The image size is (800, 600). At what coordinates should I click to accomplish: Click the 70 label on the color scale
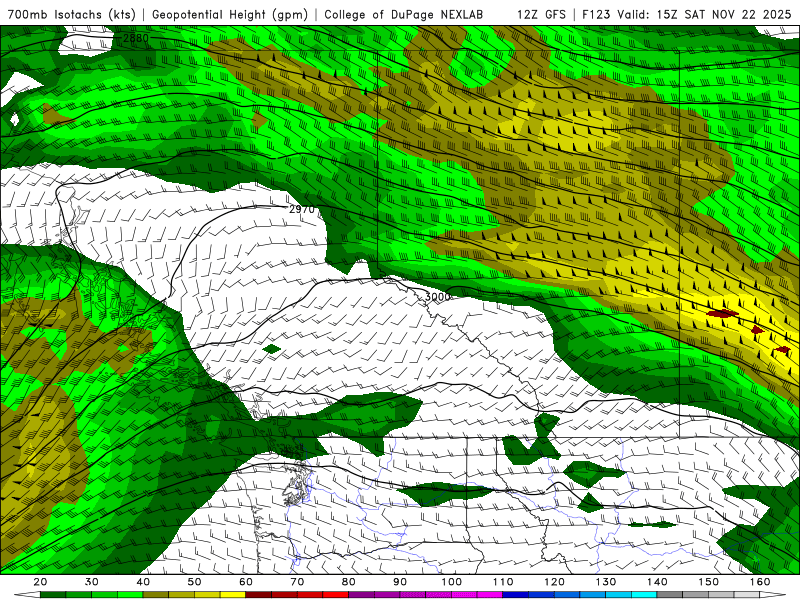pos(297,582)
